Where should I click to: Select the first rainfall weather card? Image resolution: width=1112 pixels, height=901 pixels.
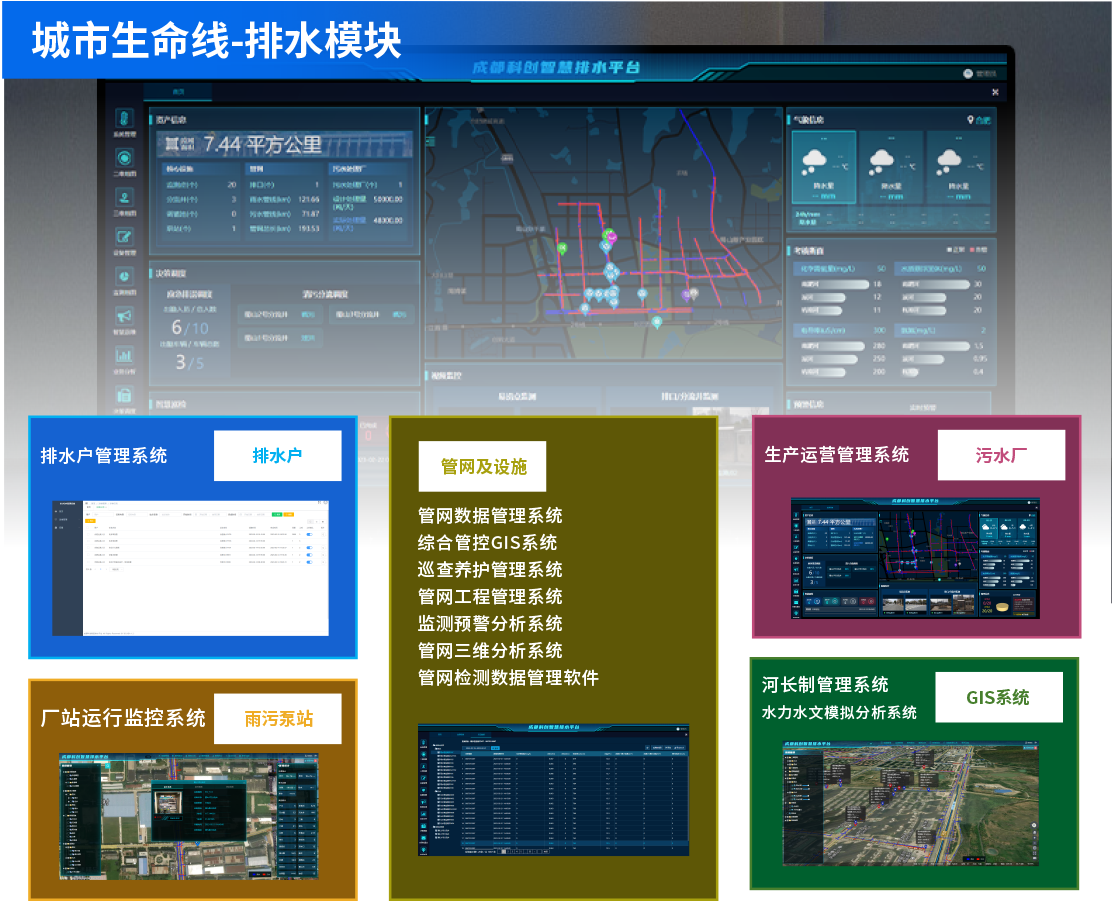[823, 168]
